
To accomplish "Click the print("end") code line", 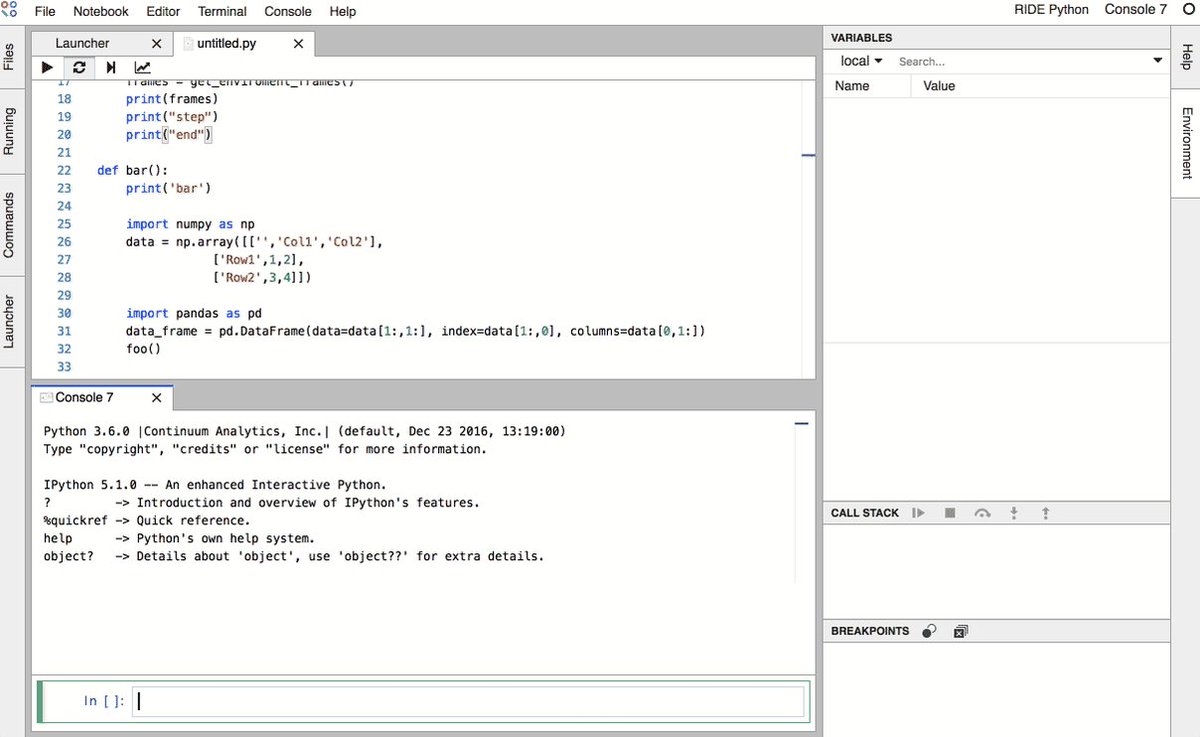I will coord(169,135).
